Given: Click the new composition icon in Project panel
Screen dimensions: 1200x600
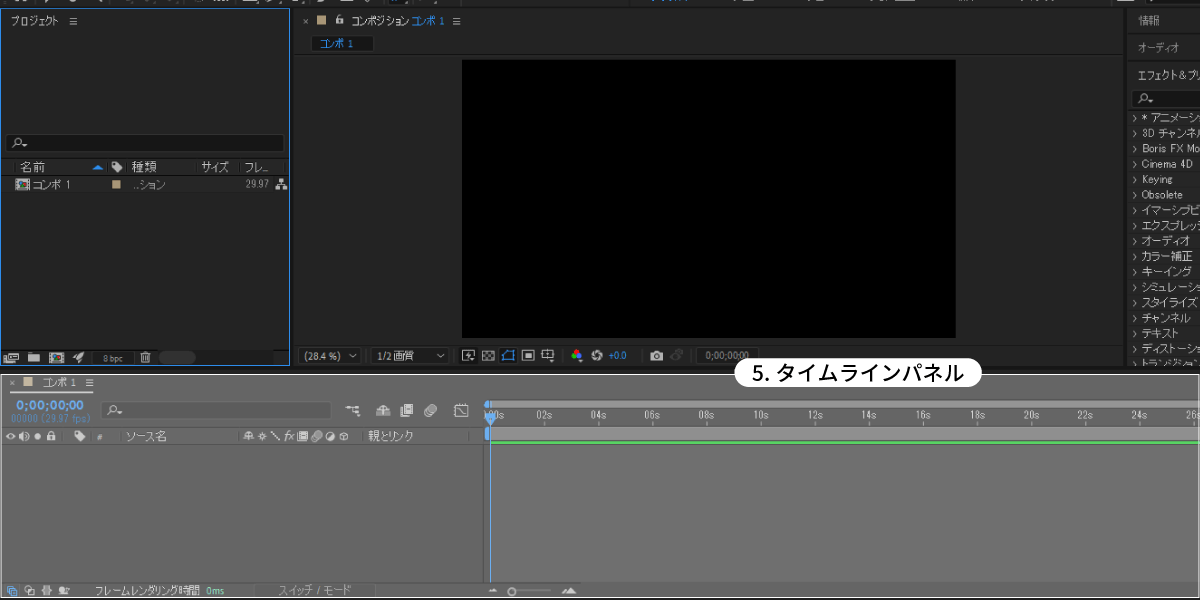Looking at the screenshot, I should point(56,357).
